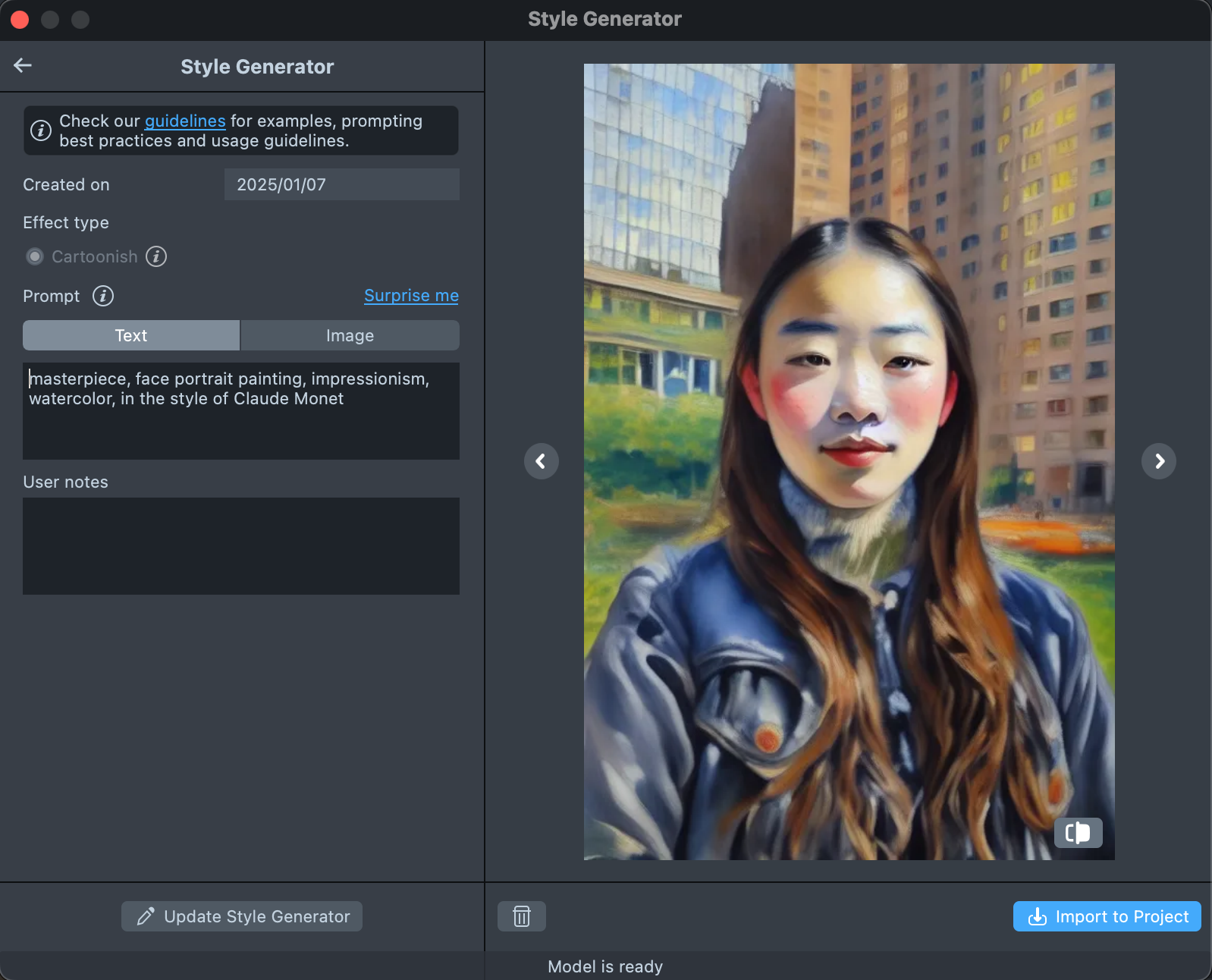1212x980 pixels.
Task: Click the info icon beside guidelines notice
Action: 41,130
